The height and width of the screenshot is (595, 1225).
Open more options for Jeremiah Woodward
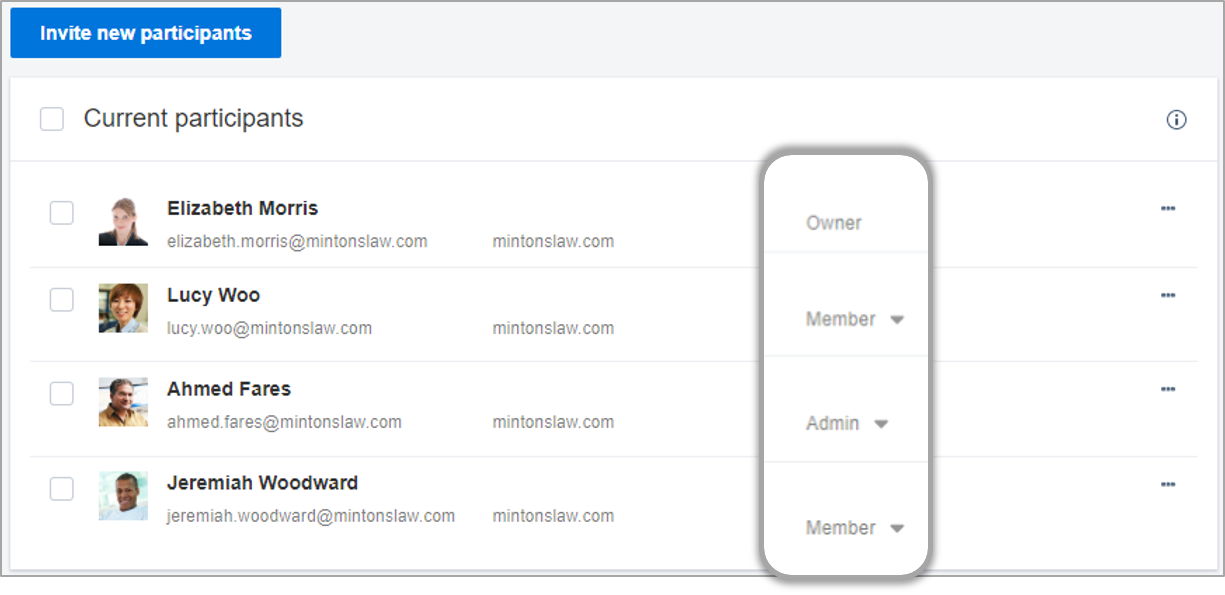click(x=1167, y=484)
